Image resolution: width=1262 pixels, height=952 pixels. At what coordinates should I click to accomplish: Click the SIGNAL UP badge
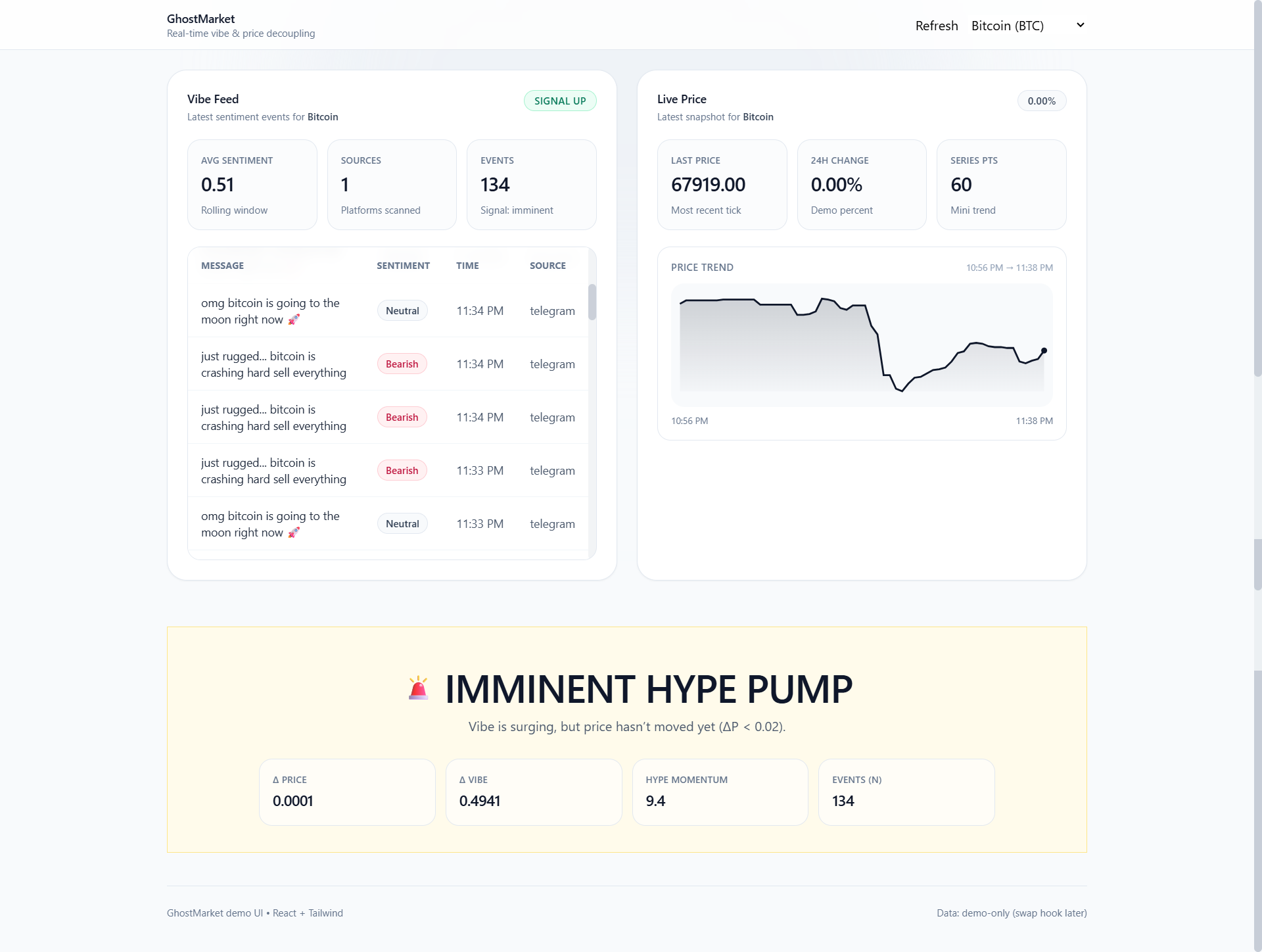pyautogui.click(x=559, y=101)
